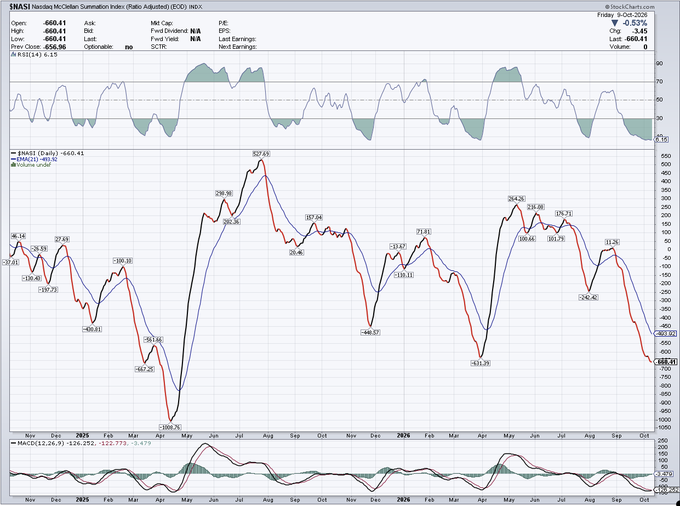
Task: Click the 216.08 peak label
Action: [x=536, y=207]
